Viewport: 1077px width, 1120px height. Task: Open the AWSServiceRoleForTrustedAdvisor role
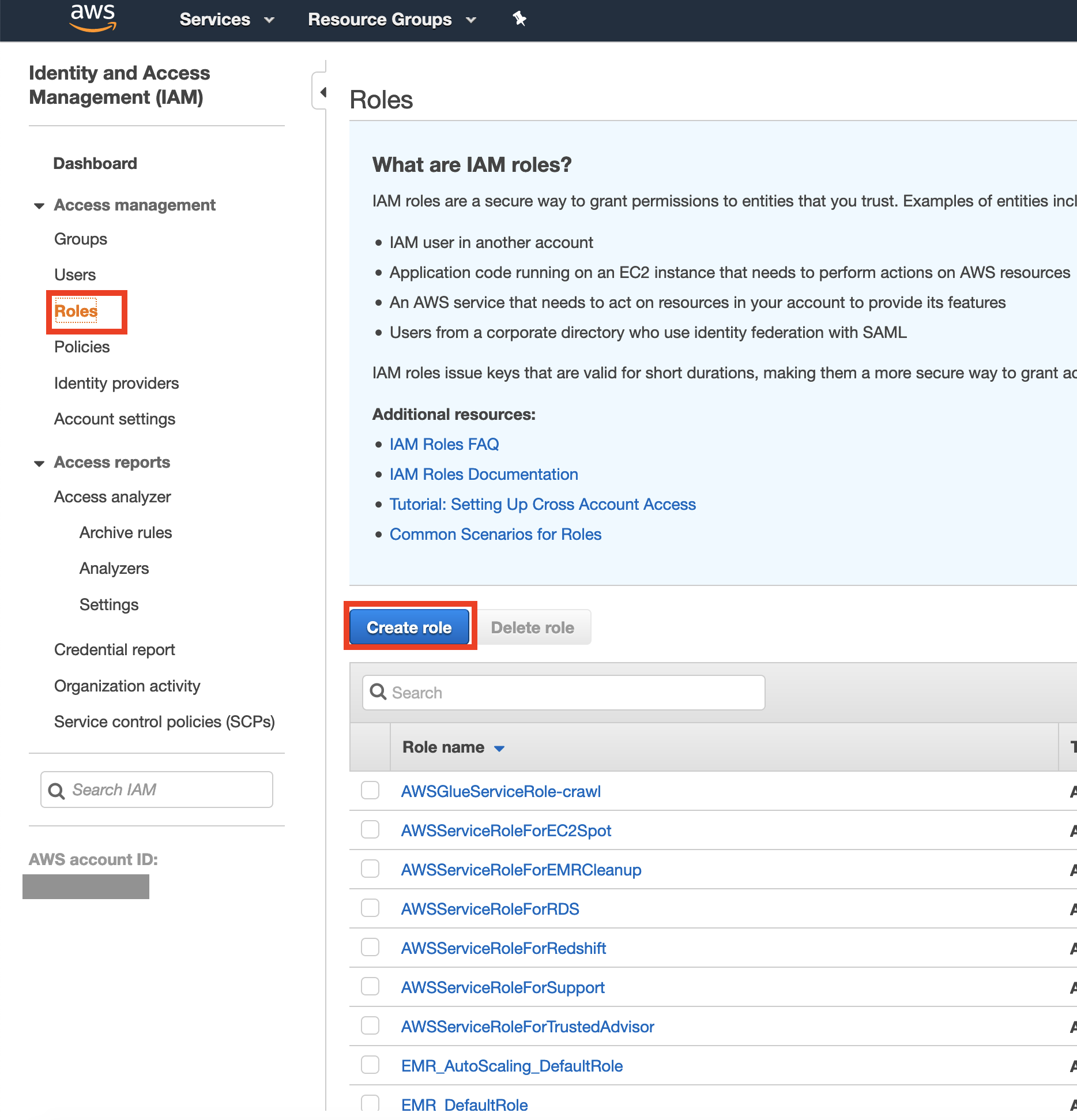[528, 1027]
